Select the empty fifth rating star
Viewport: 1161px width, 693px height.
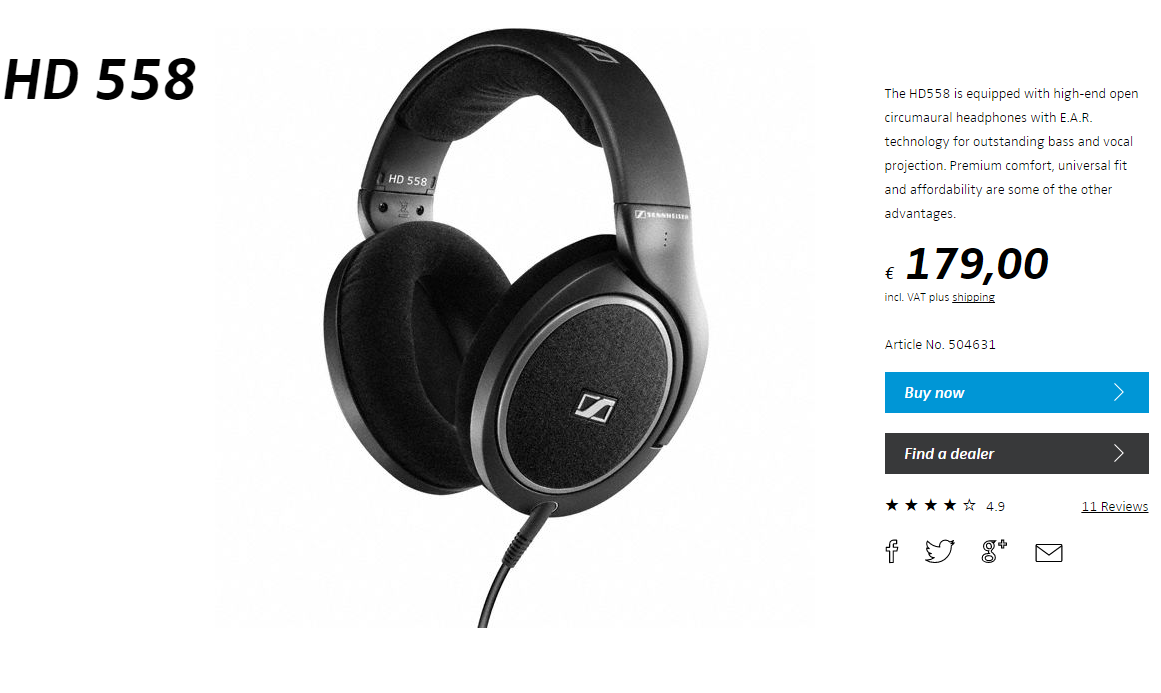(x=969, y=505)
